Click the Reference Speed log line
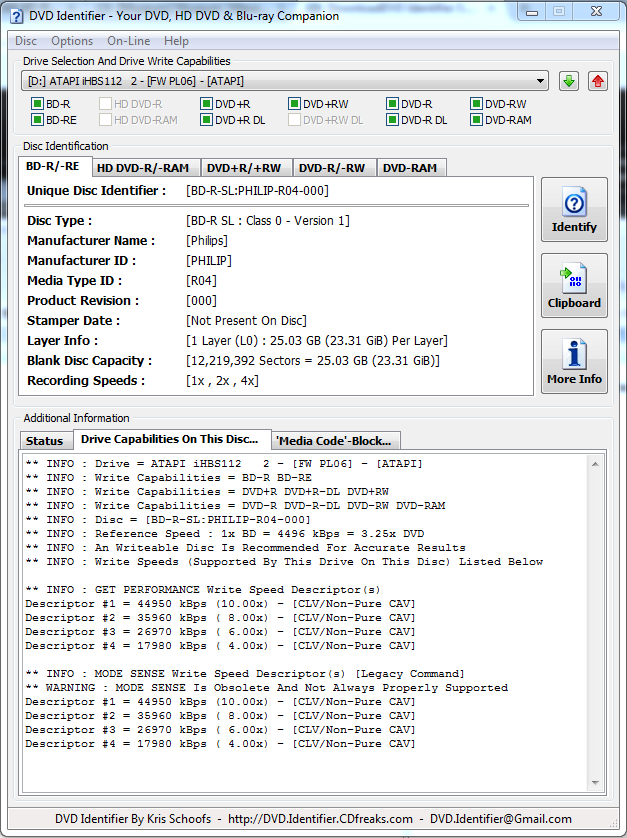The width and height of the screenshot is (627, 838). pos(225,534)
